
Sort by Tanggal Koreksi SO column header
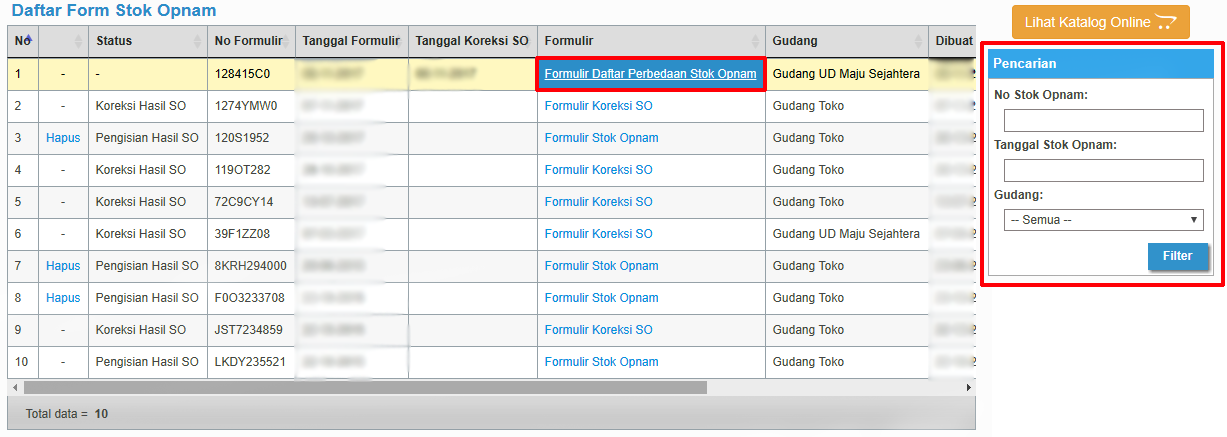tap(471, 41)
